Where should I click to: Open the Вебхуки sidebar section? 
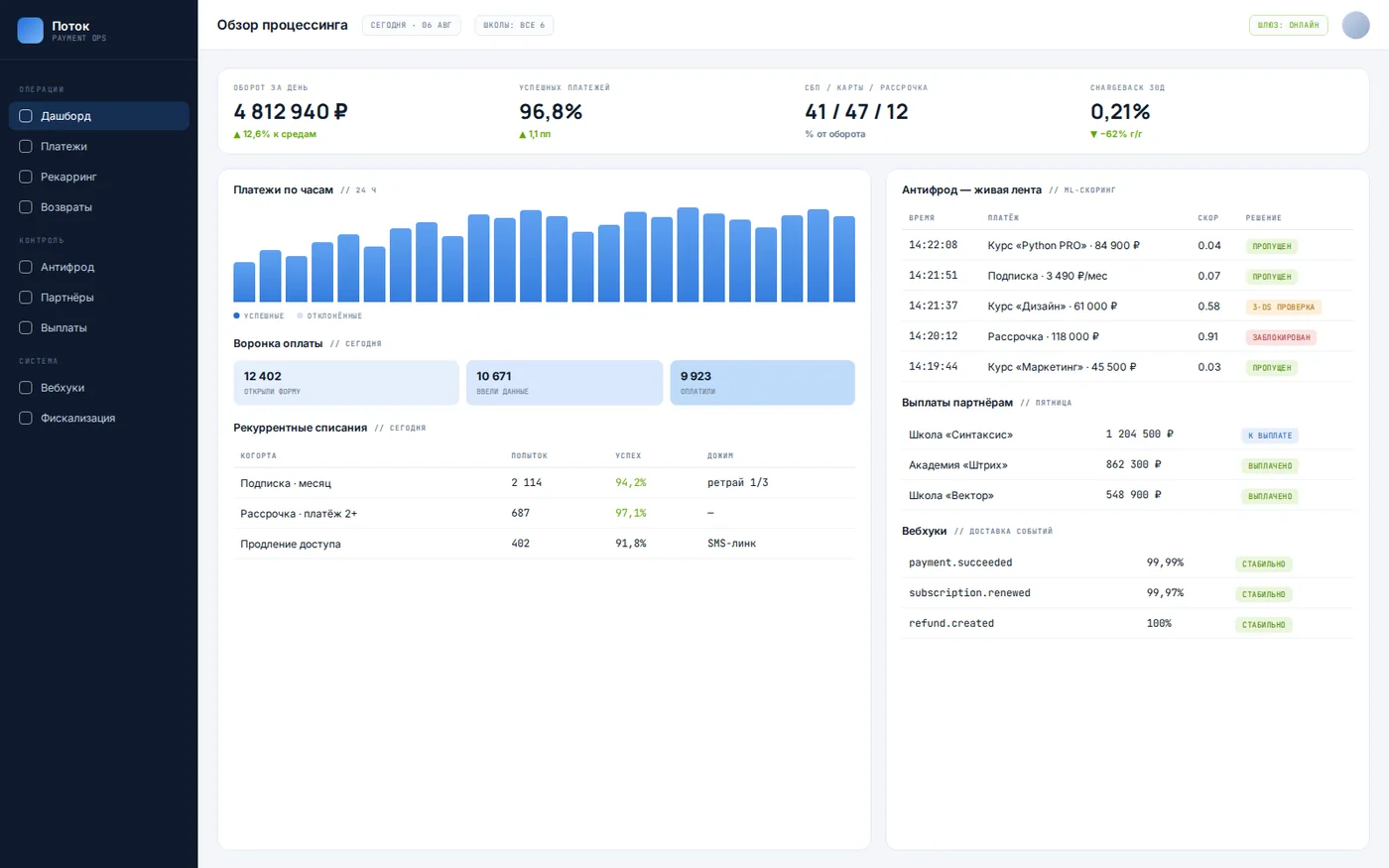(x=99, y=388)
